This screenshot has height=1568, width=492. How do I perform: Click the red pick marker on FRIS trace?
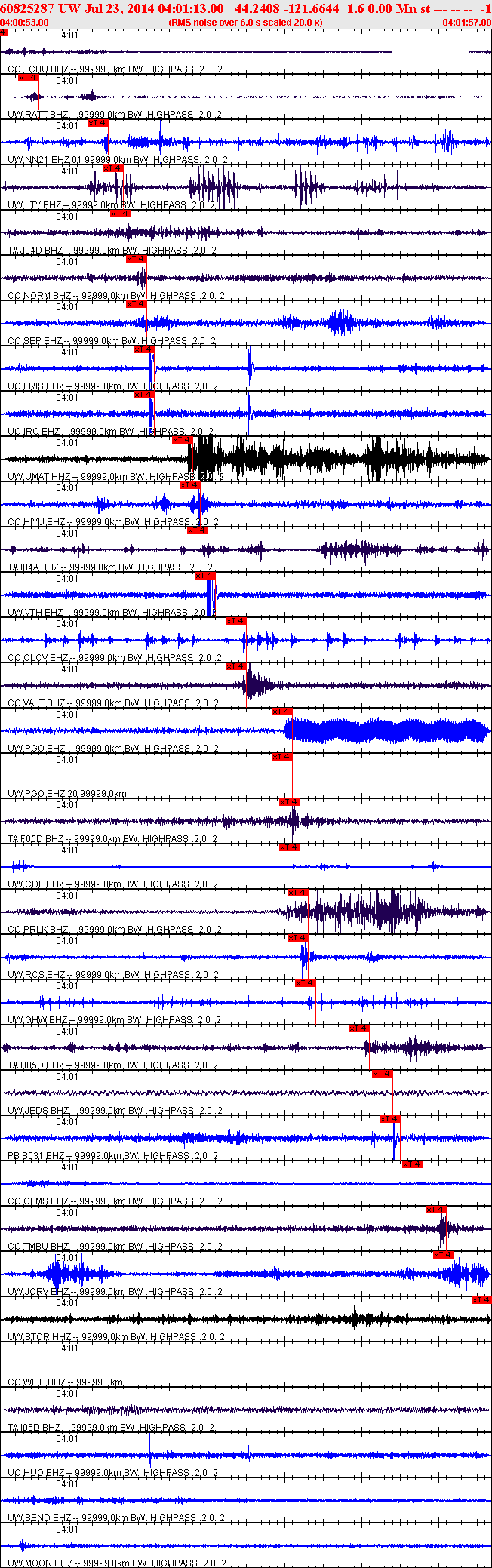(143, 349)
